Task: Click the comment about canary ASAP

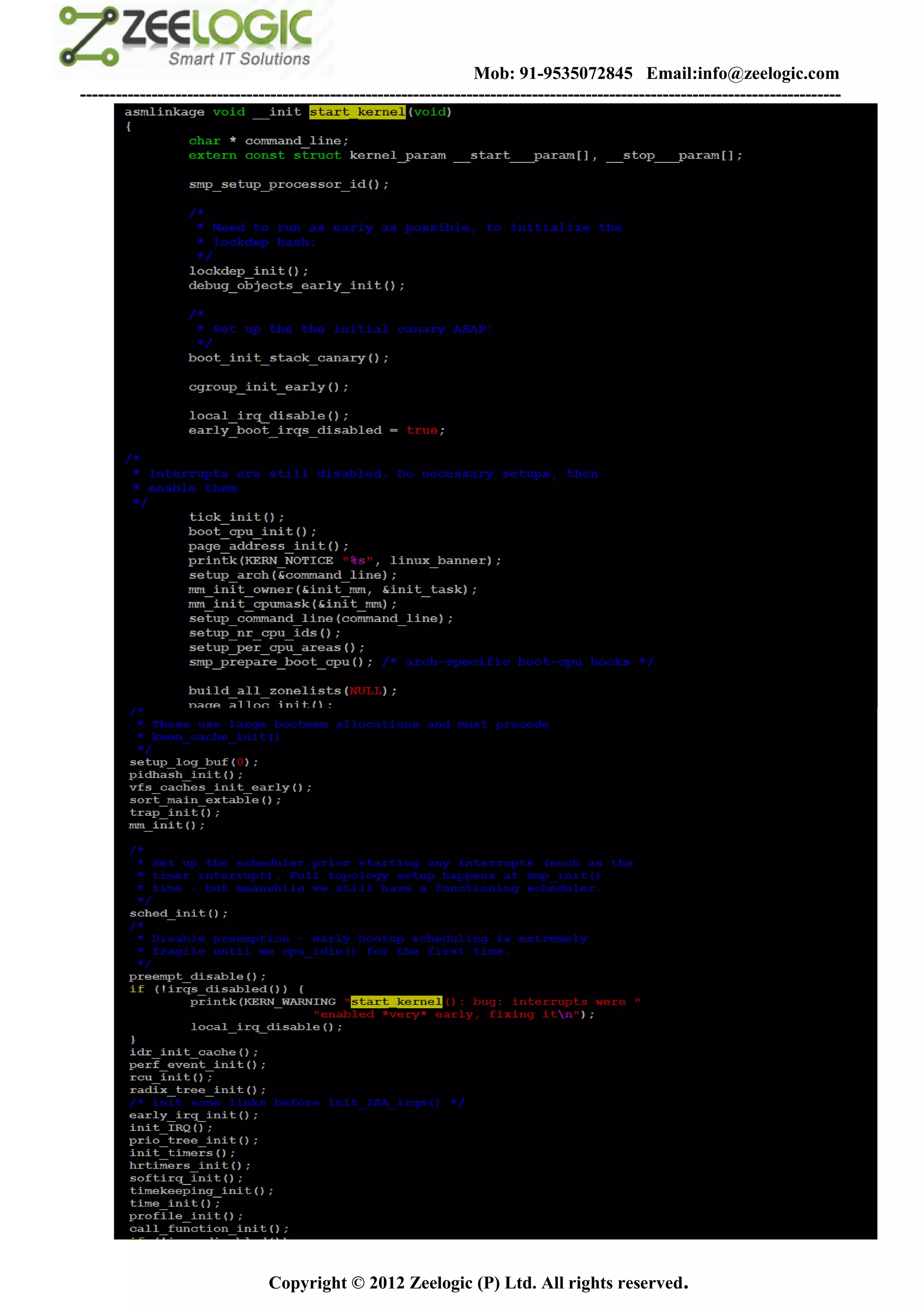Action: [351, 329]
